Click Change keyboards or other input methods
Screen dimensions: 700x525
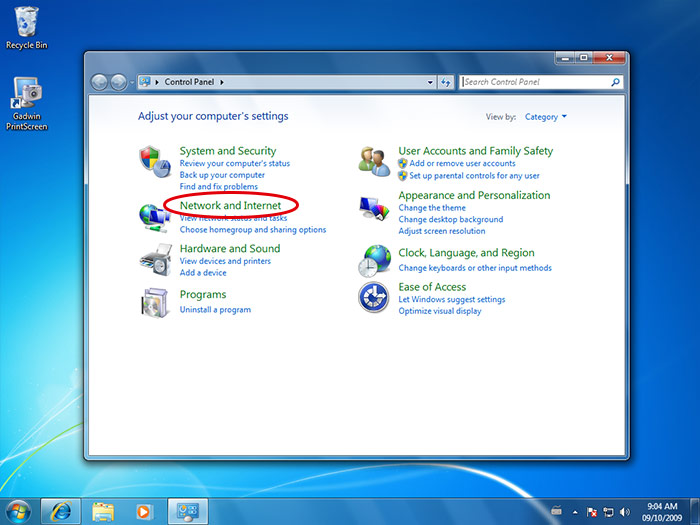click(x=475, y=268)
